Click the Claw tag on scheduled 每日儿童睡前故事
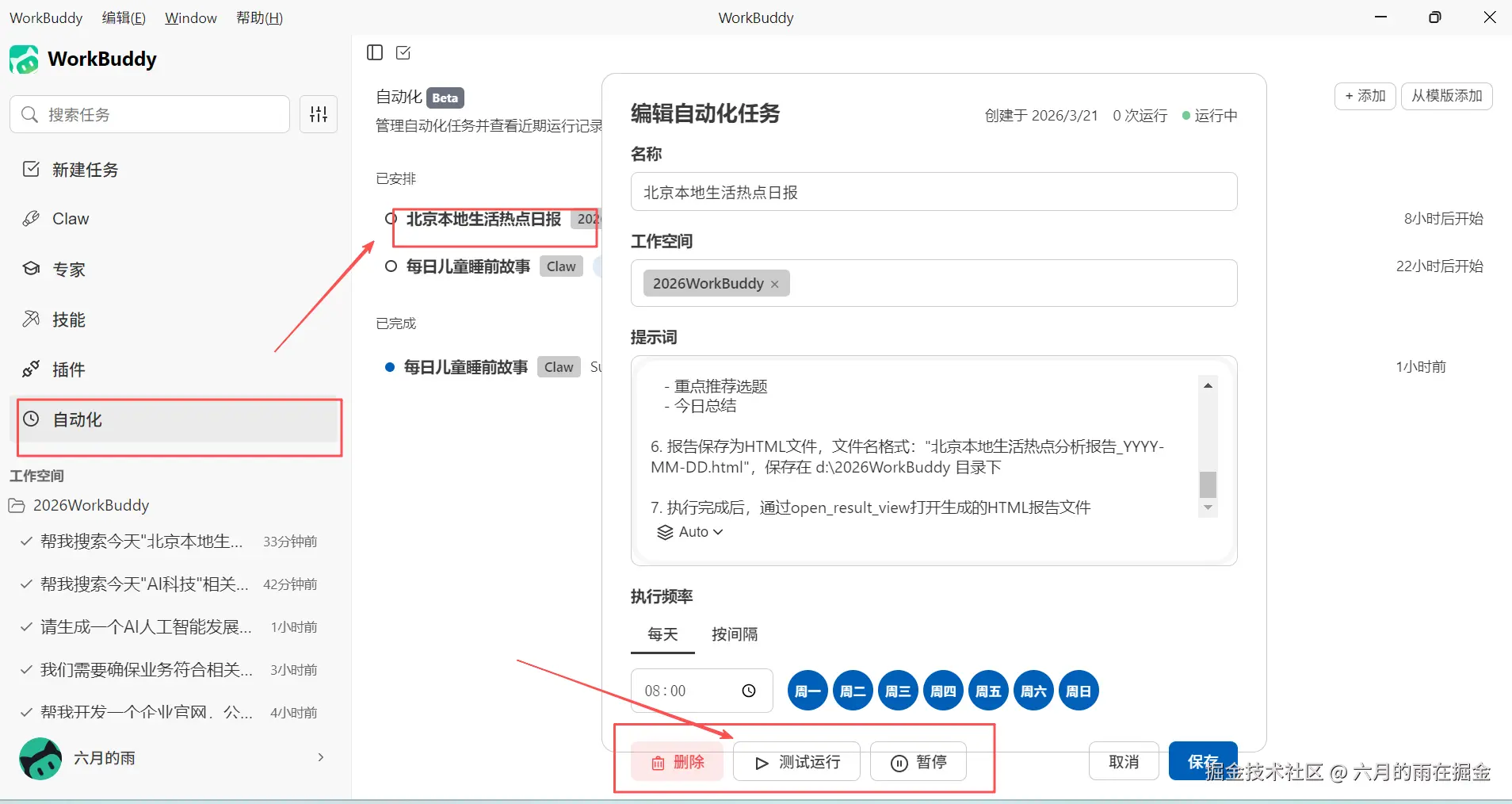Screen dimensions: 1512x804 pyautogui.click(x=561, y=267)
